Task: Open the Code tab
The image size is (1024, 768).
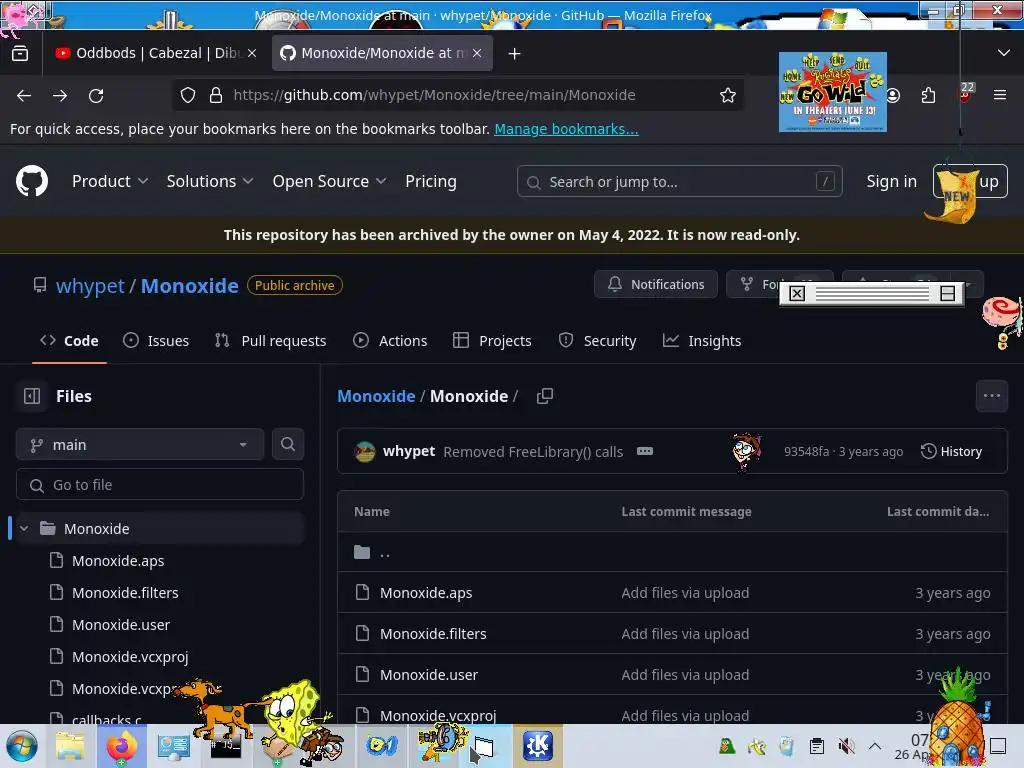Action: tap(69, 340)
